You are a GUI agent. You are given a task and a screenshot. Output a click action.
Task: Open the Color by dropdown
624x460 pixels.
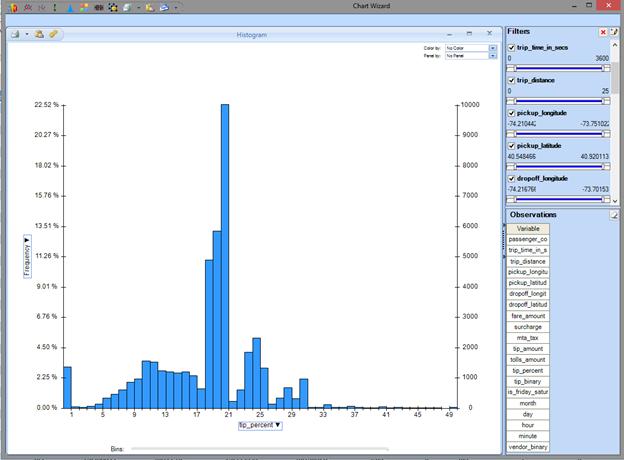492,47
